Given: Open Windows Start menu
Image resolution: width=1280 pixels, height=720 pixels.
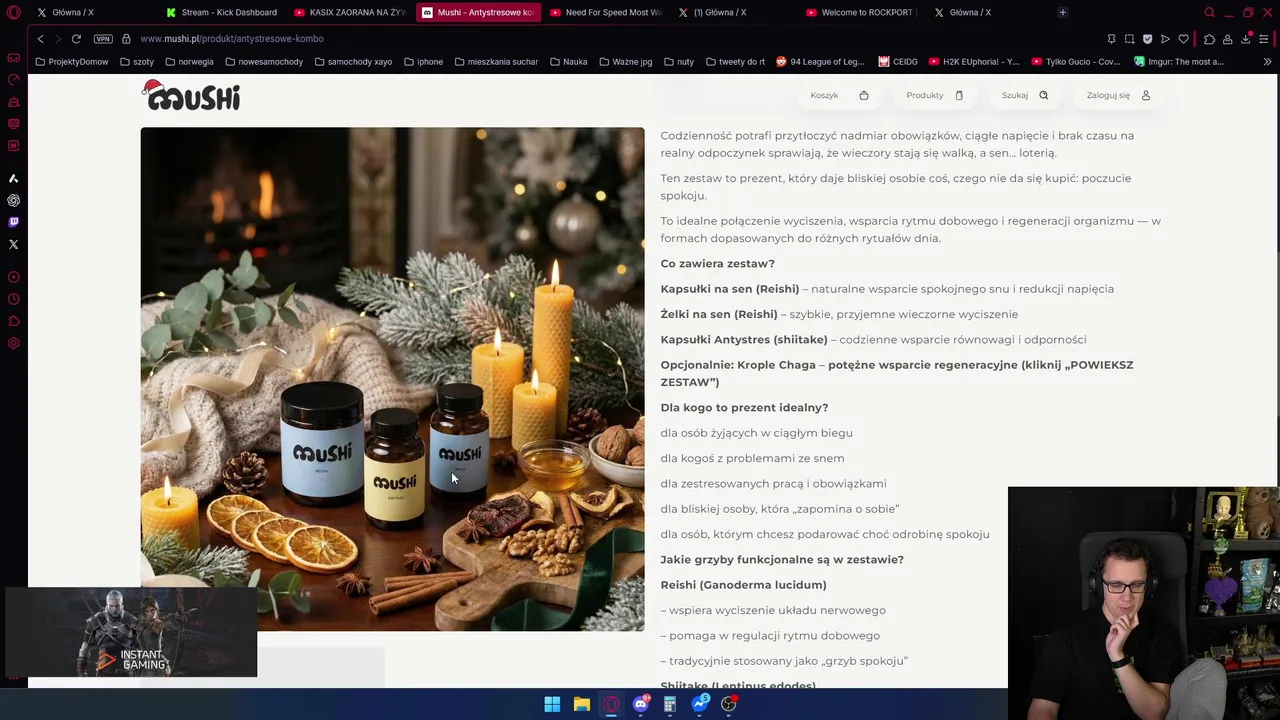Looking at the screenshot, I should pos(552,704).
